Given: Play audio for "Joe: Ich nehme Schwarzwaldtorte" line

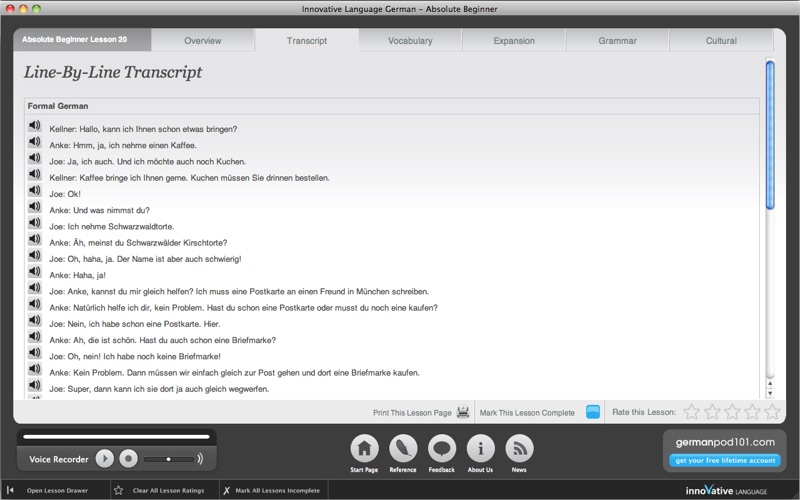Looking at the screenshot, I should (x=35, y=223).
